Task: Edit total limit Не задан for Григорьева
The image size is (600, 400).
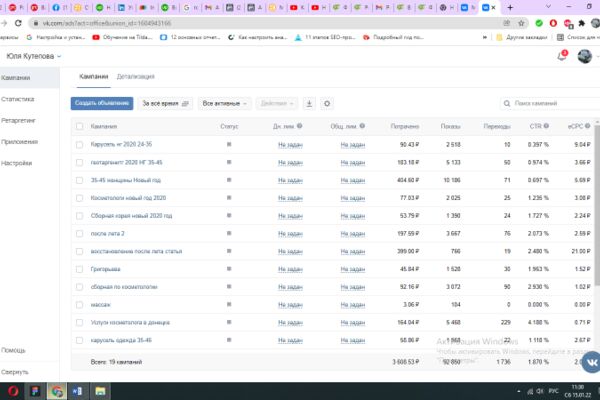Action: [352, 269]
